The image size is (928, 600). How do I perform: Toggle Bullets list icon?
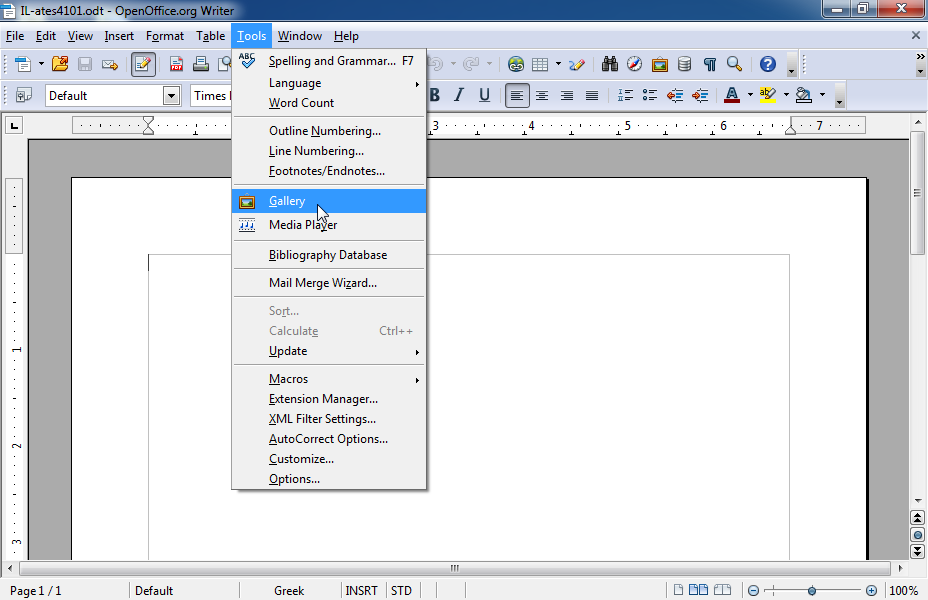[650, 95]
